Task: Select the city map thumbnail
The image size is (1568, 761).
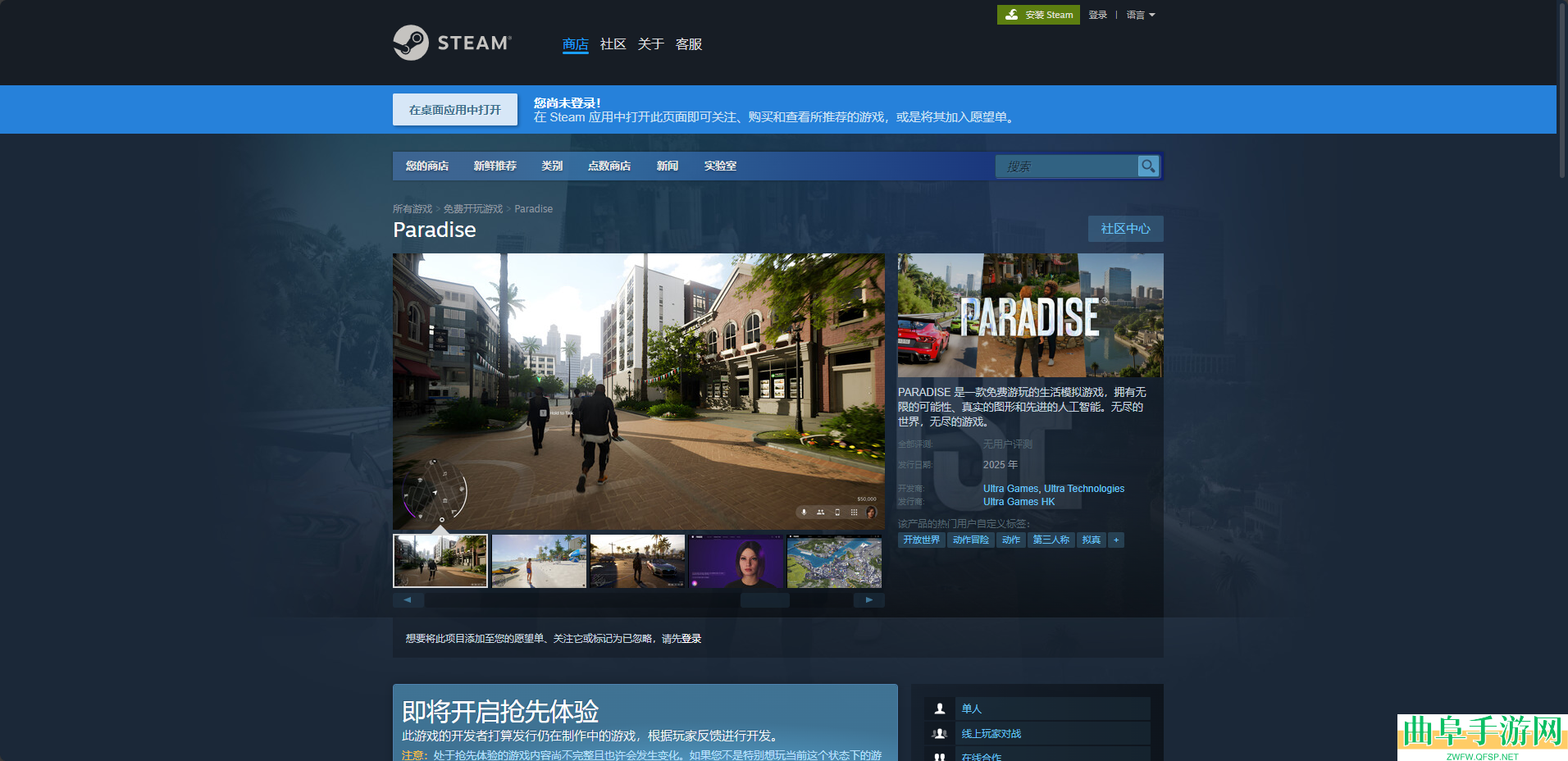Action: tap(834, 561)
